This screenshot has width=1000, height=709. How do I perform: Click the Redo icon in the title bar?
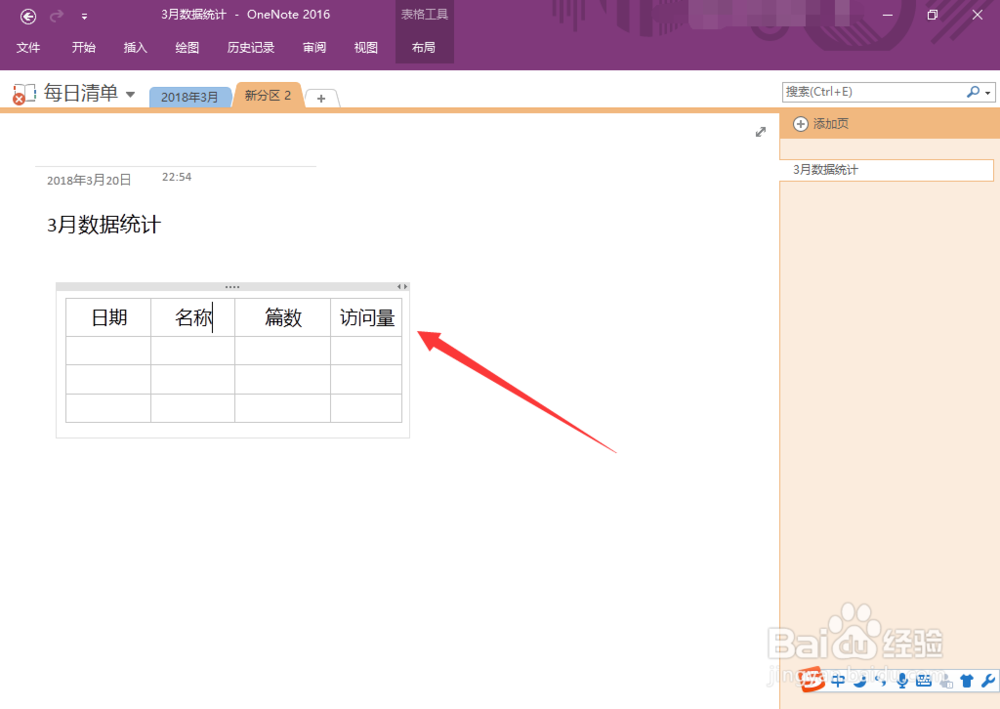(x=58, y=16)
